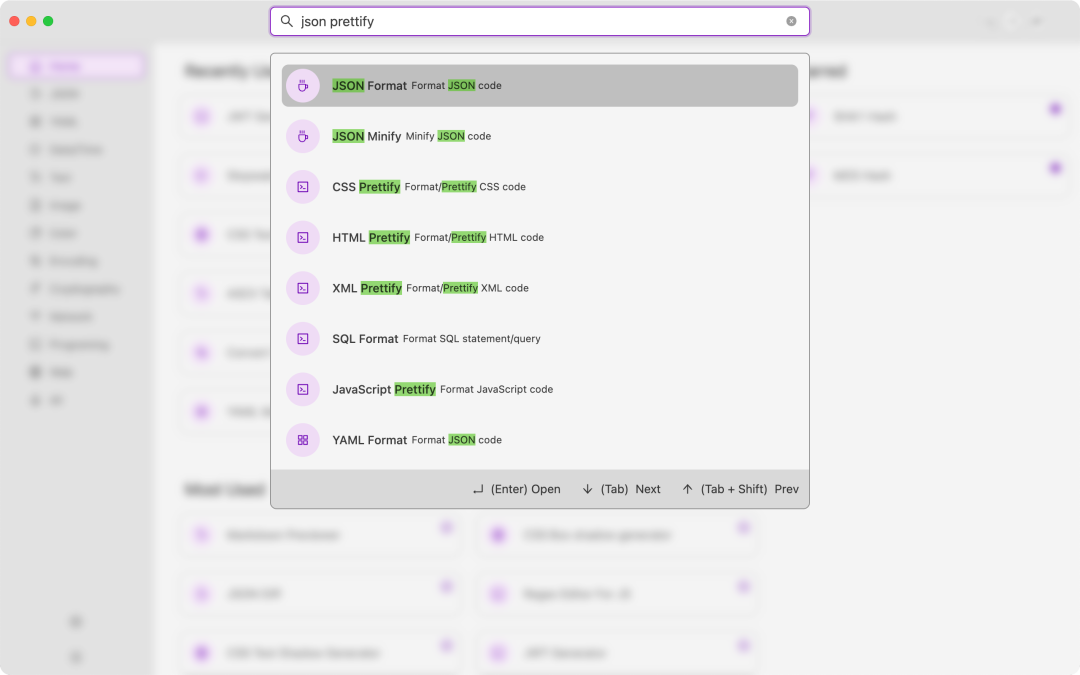This screenshot has width=1080, height=675.
Task: Click the (Tab) Next hint
Action: (x=621, y=489)
